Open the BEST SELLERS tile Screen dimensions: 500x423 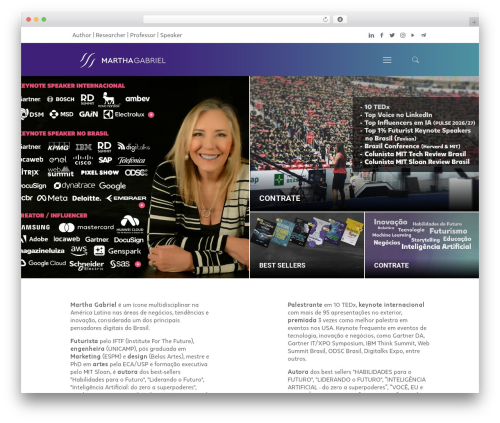pyautogui.click(x=307, y=245)
